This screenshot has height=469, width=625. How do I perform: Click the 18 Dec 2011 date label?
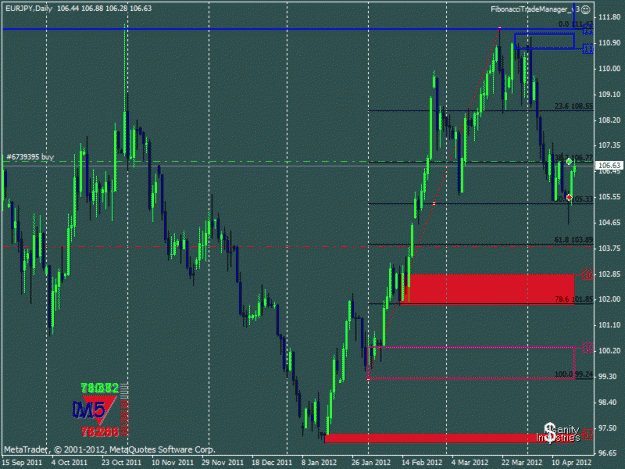click(272, 462)
